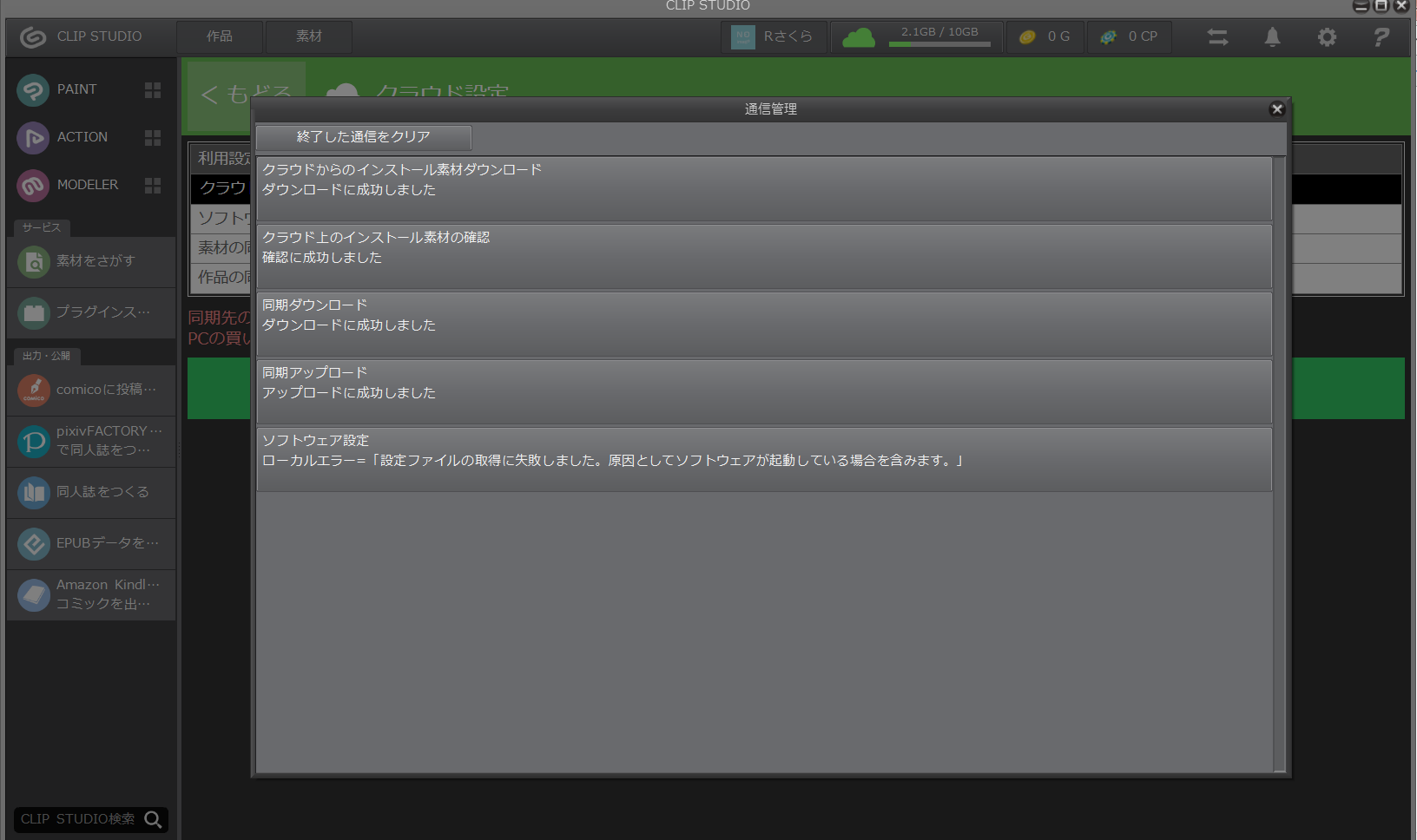The height and width of the screenshot is (840, 1417).
Task: Click the magnifier icon in CLIP STUDIO検索
Action: [x=154, y=819]
